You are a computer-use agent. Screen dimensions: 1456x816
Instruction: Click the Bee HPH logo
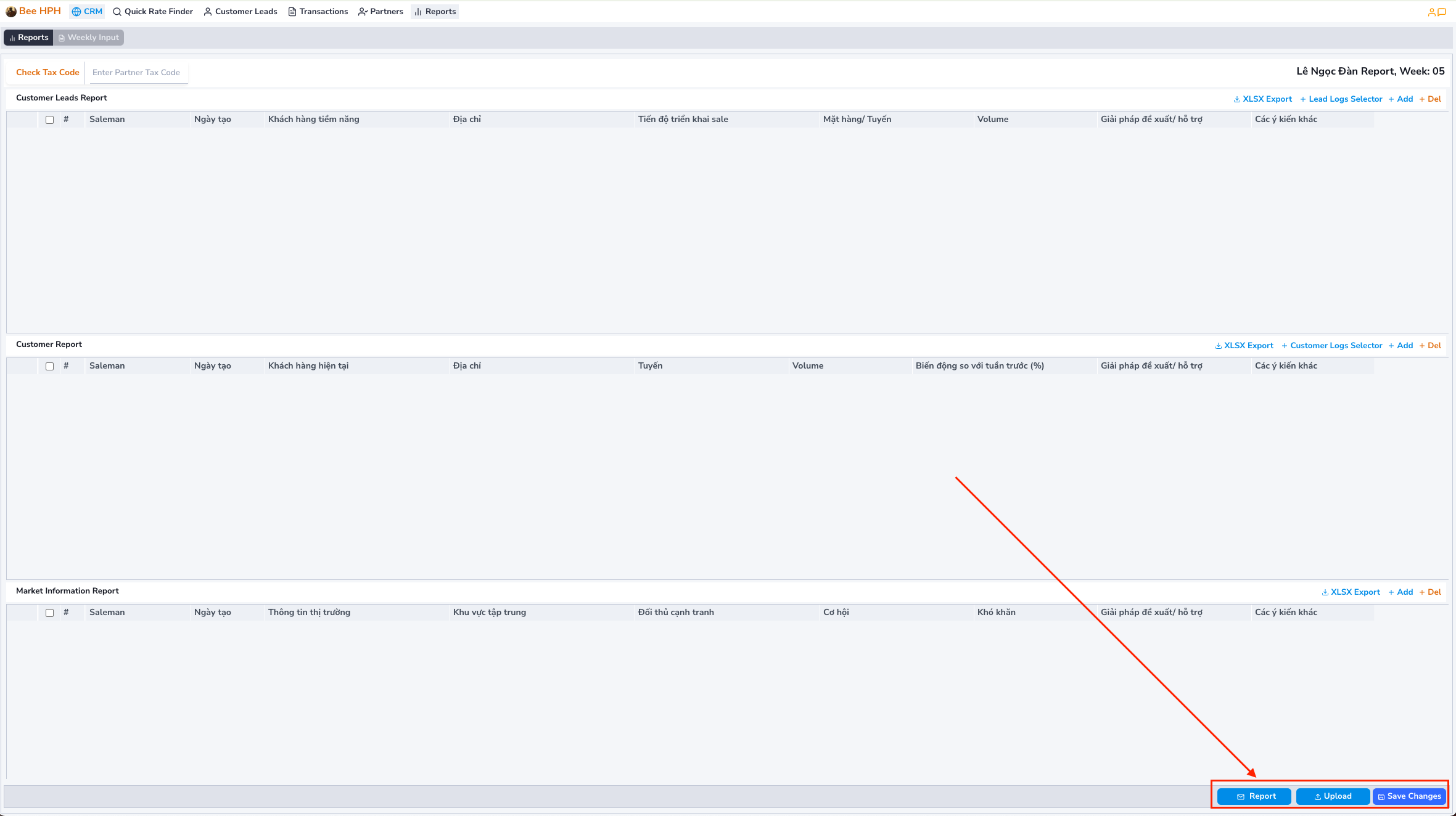(x=33, y=10)
